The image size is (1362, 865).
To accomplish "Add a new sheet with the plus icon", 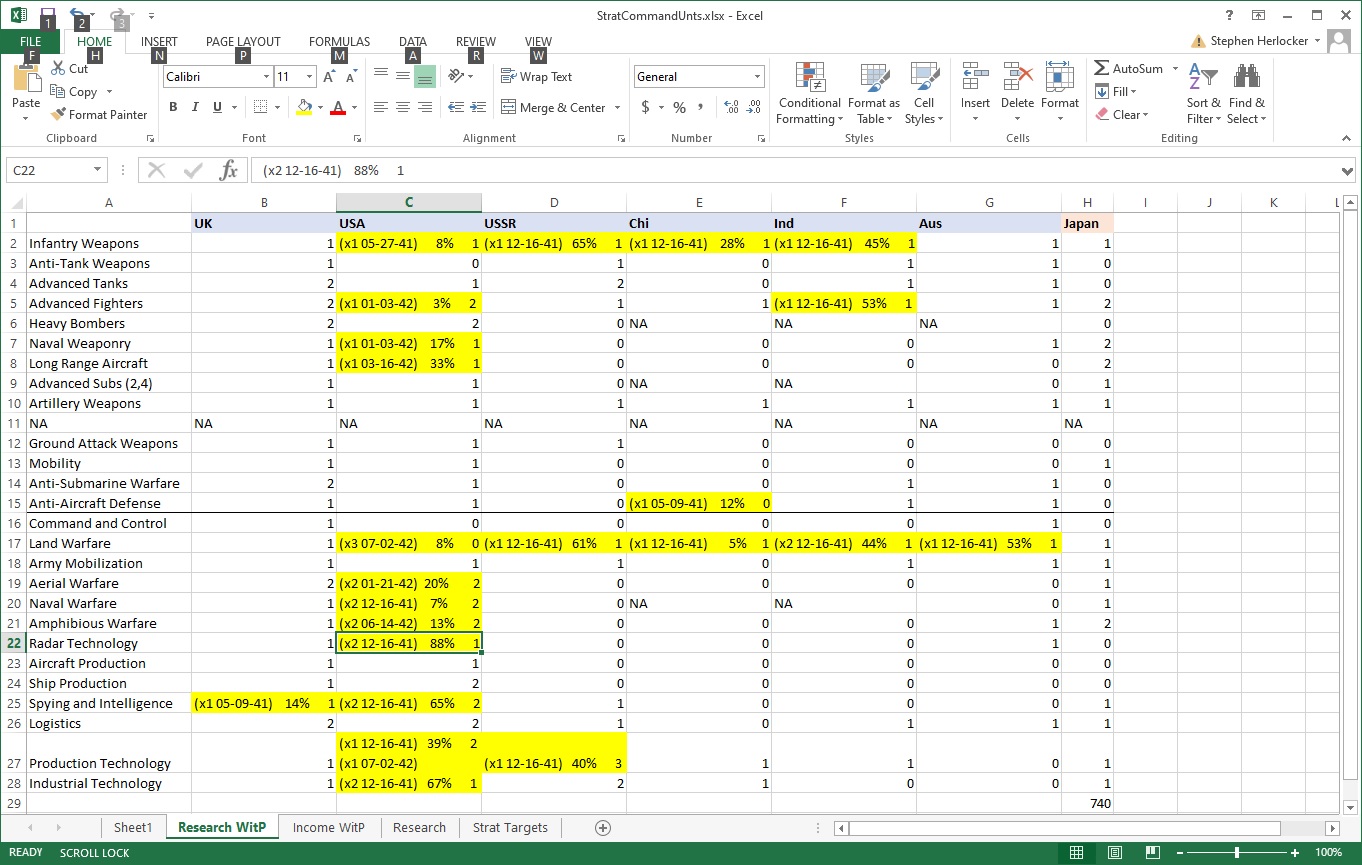I will pos(602,828).
